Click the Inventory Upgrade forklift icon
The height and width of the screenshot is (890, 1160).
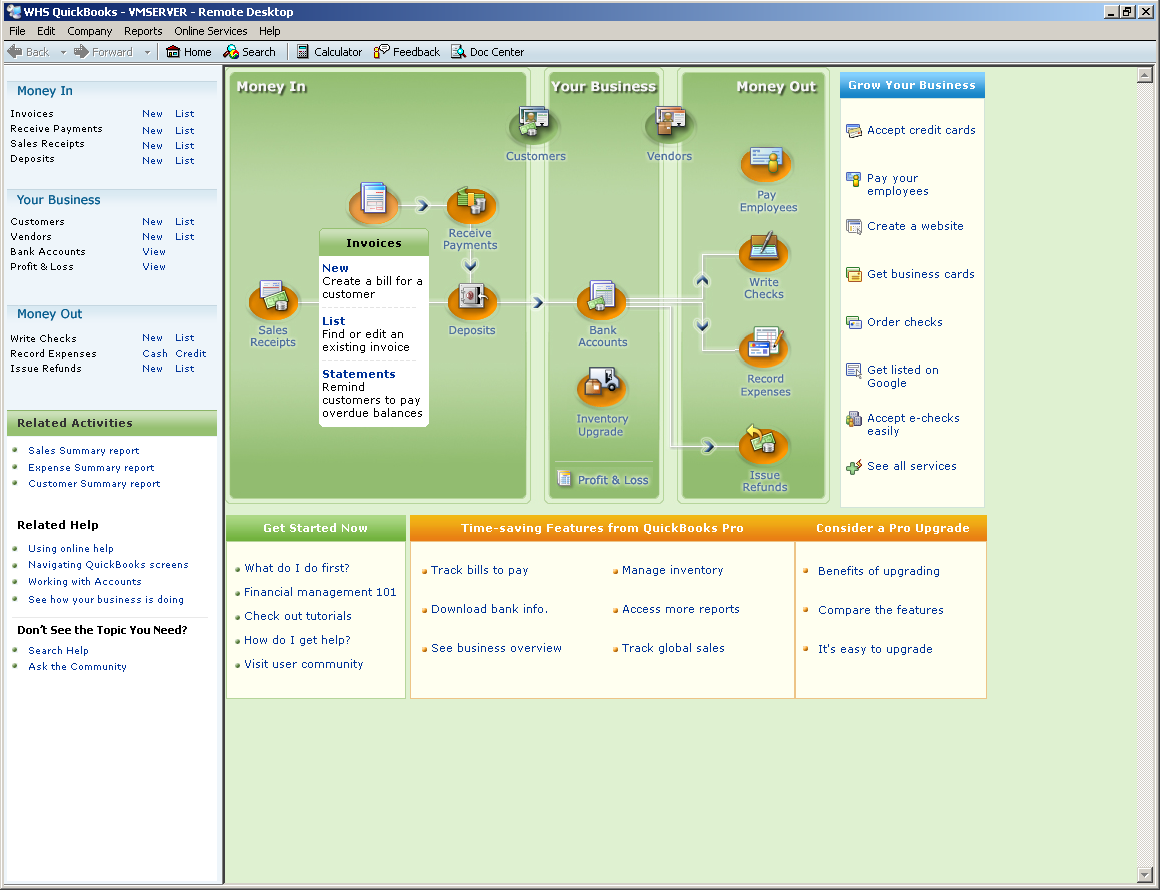[601, 387]
